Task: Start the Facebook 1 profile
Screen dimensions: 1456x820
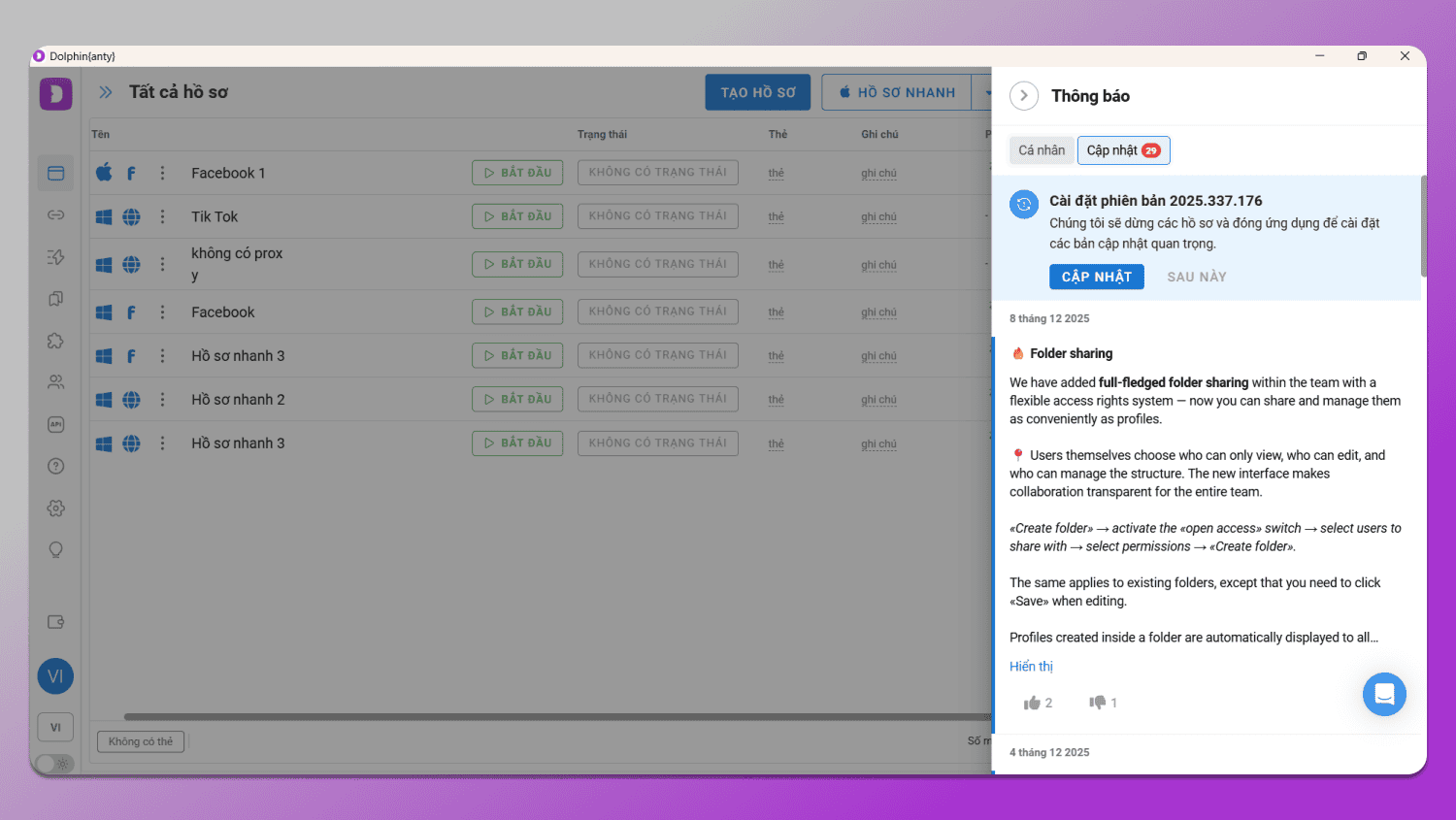Action: (517, 173)
